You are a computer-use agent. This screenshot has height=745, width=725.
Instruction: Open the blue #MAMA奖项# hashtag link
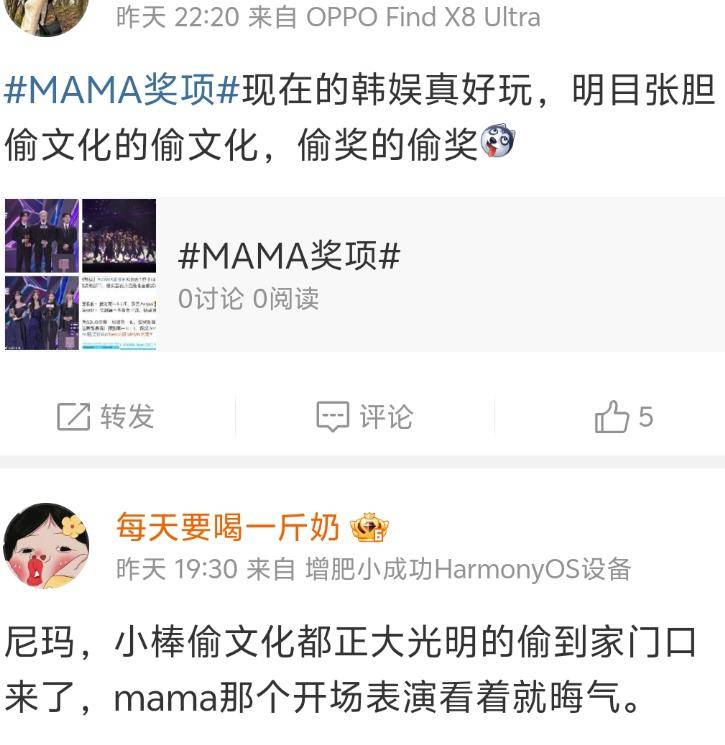(122, 89)
